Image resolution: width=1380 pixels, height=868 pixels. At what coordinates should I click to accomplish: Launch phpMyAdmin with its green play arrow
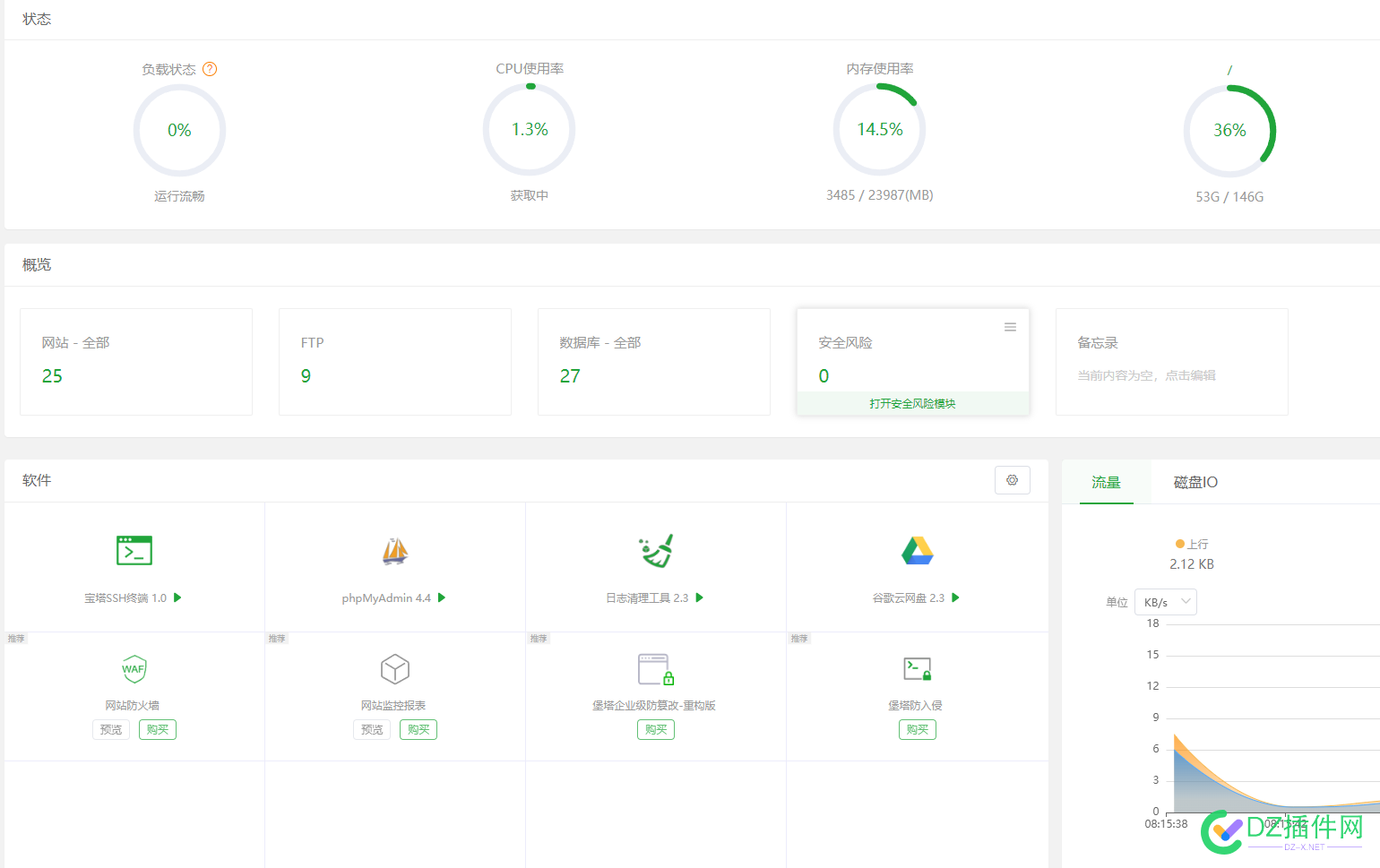(x=442, y=597)
